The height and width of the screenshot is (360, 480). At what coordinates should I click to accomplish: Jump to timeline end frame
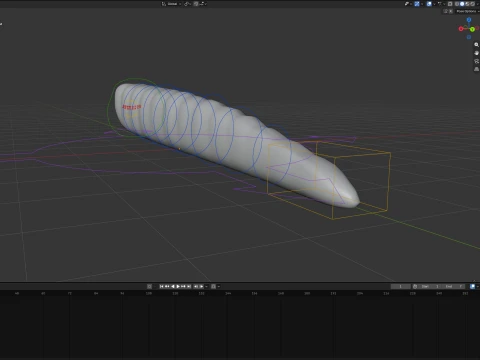tap(189, 286)
